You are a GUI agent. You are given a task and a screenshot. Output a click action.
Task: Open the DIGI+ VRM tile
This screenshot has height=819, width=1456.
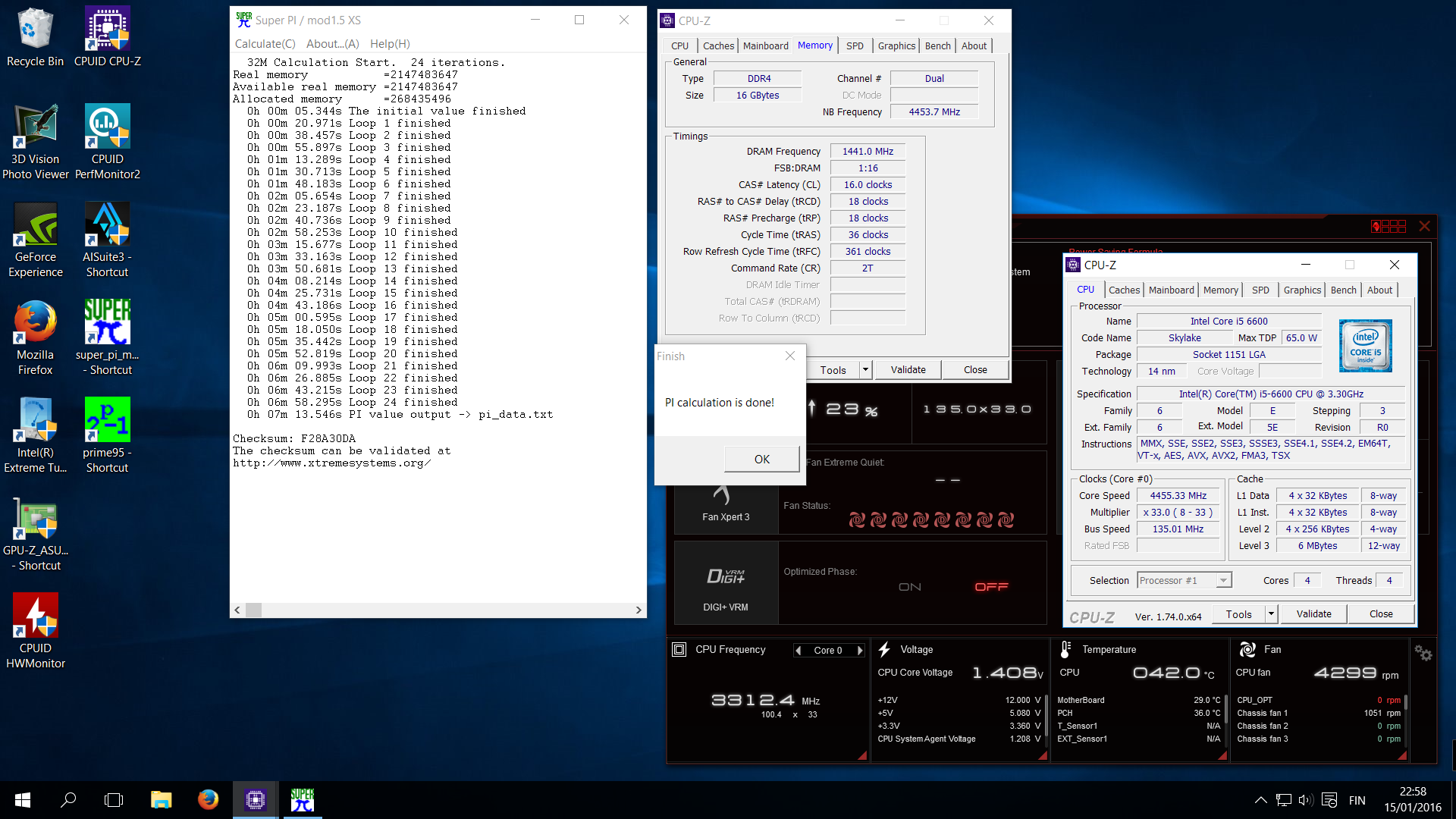coord(726,583)
